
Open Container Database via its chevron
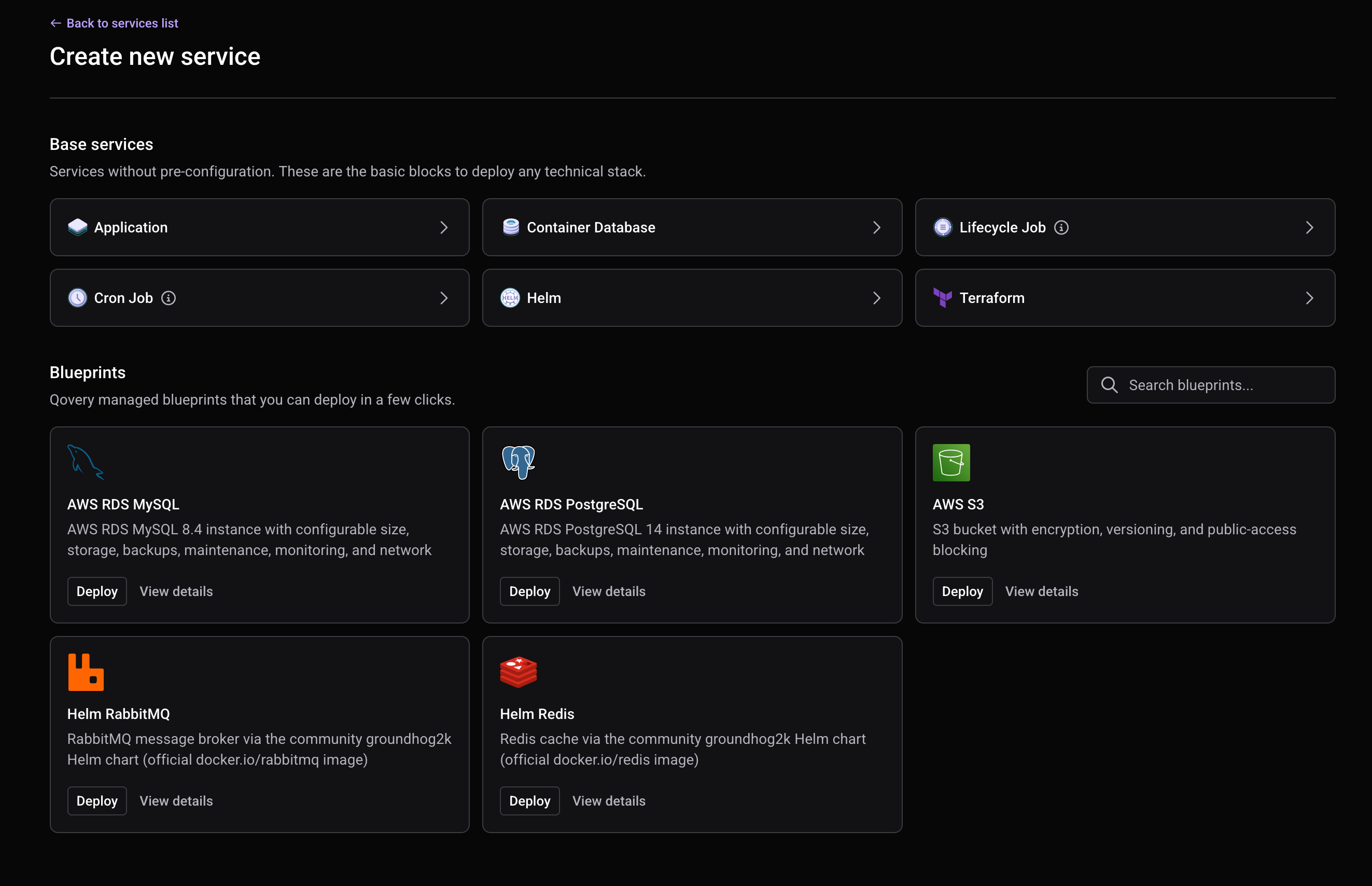pos(876,228)
